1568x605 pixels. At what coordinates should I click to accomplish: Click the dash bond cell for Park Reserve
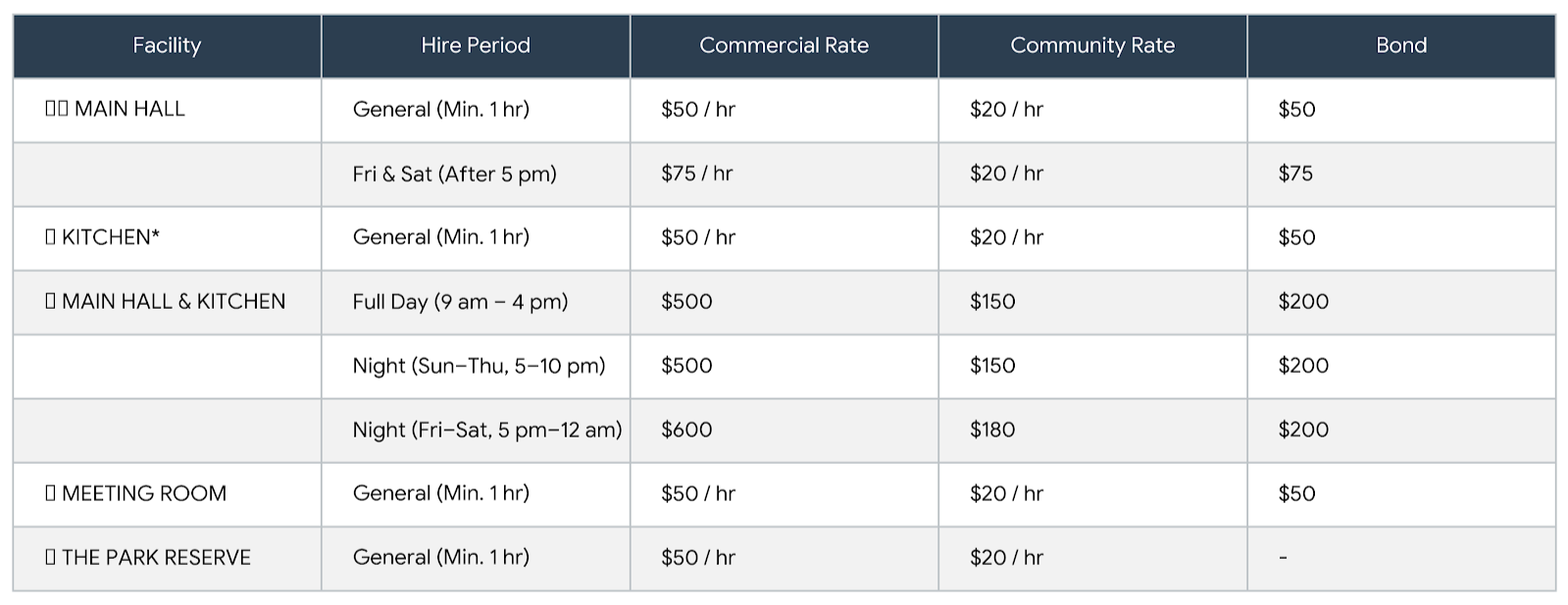tap(1283, 557)
